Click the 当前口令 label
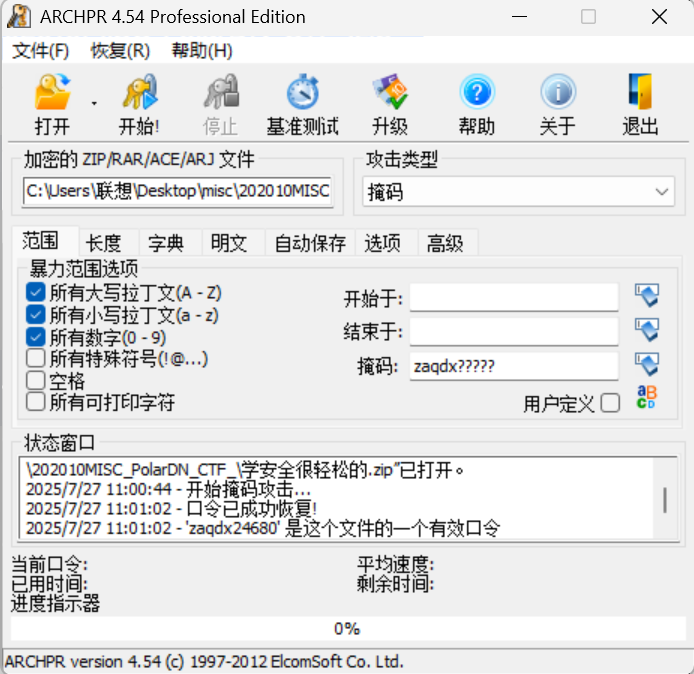Image resolution: width=694 pixels, height=674 pixels. [x=49, y=564]
